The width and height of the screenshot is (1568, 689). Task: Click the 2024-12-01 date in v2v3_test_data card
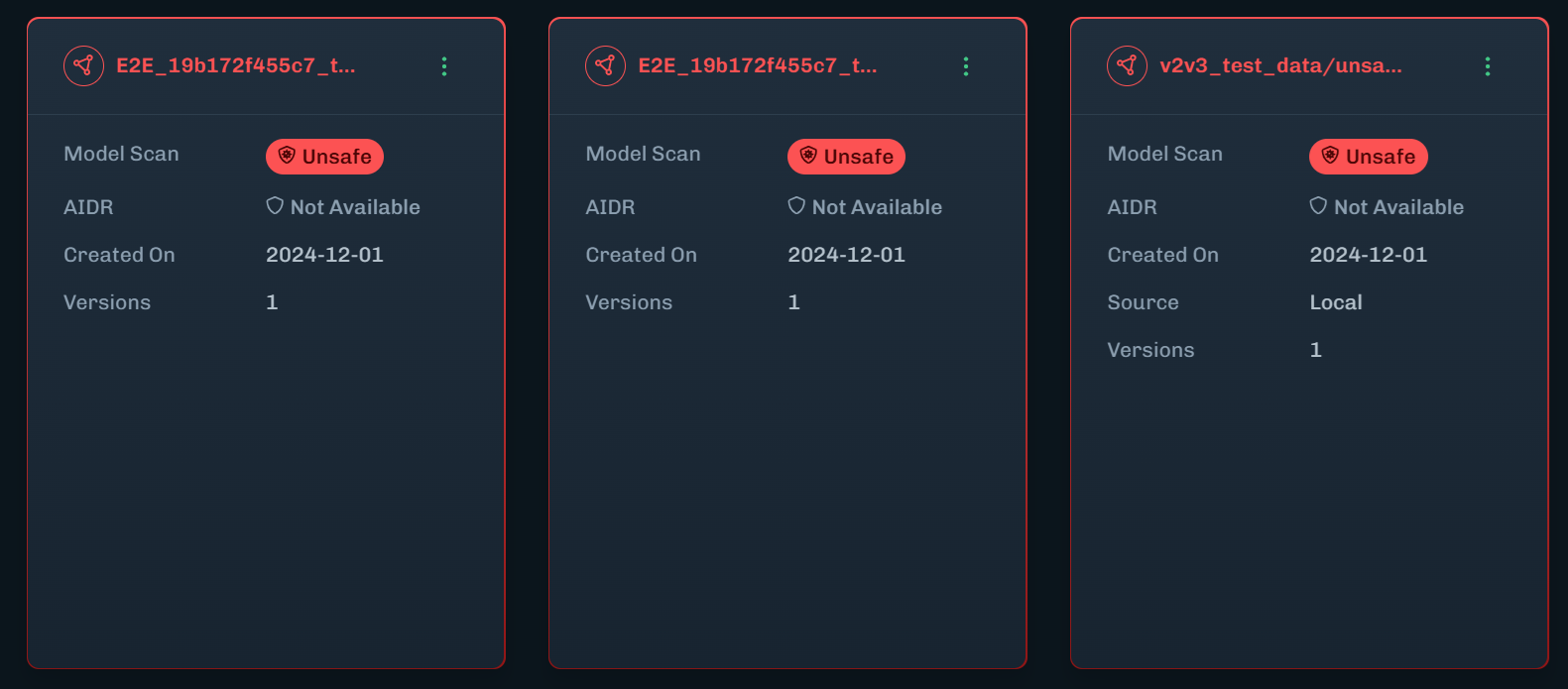pos(1368,255)
